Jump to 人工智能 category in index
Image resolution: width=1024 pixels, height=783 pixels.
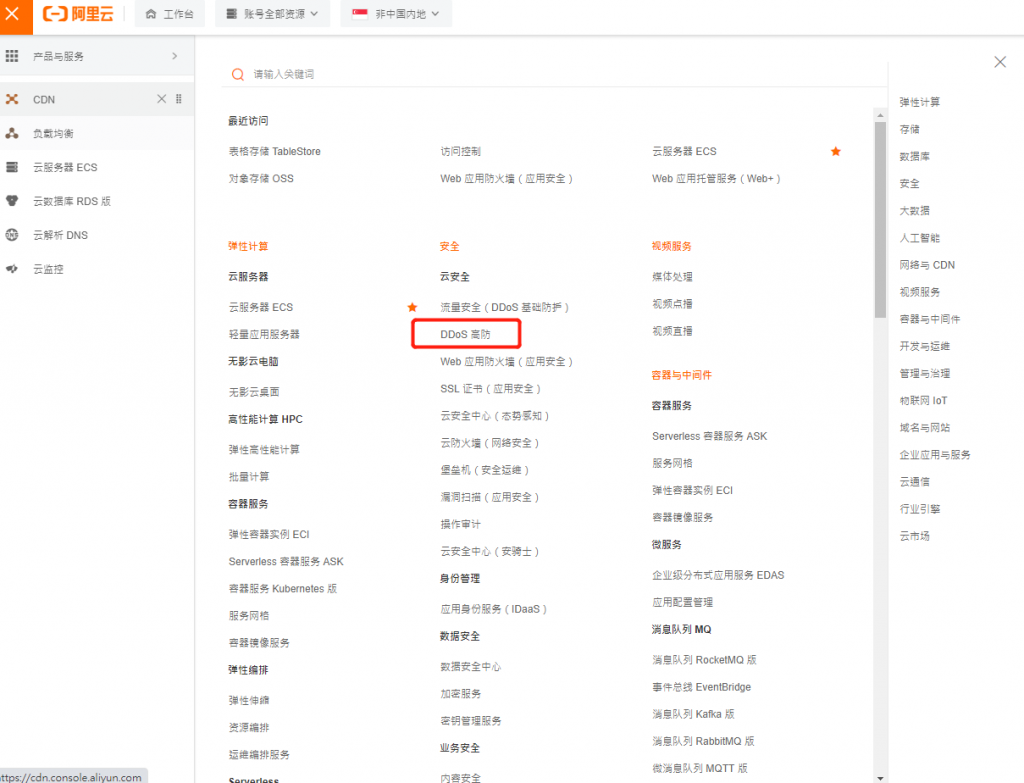(920, 238)
